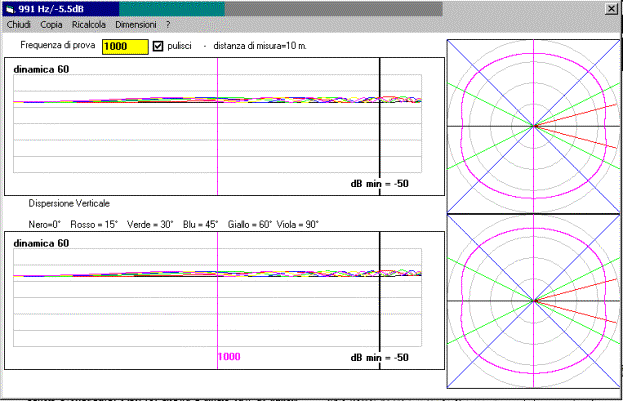Open the Chiudi menu

pos(20,23)
